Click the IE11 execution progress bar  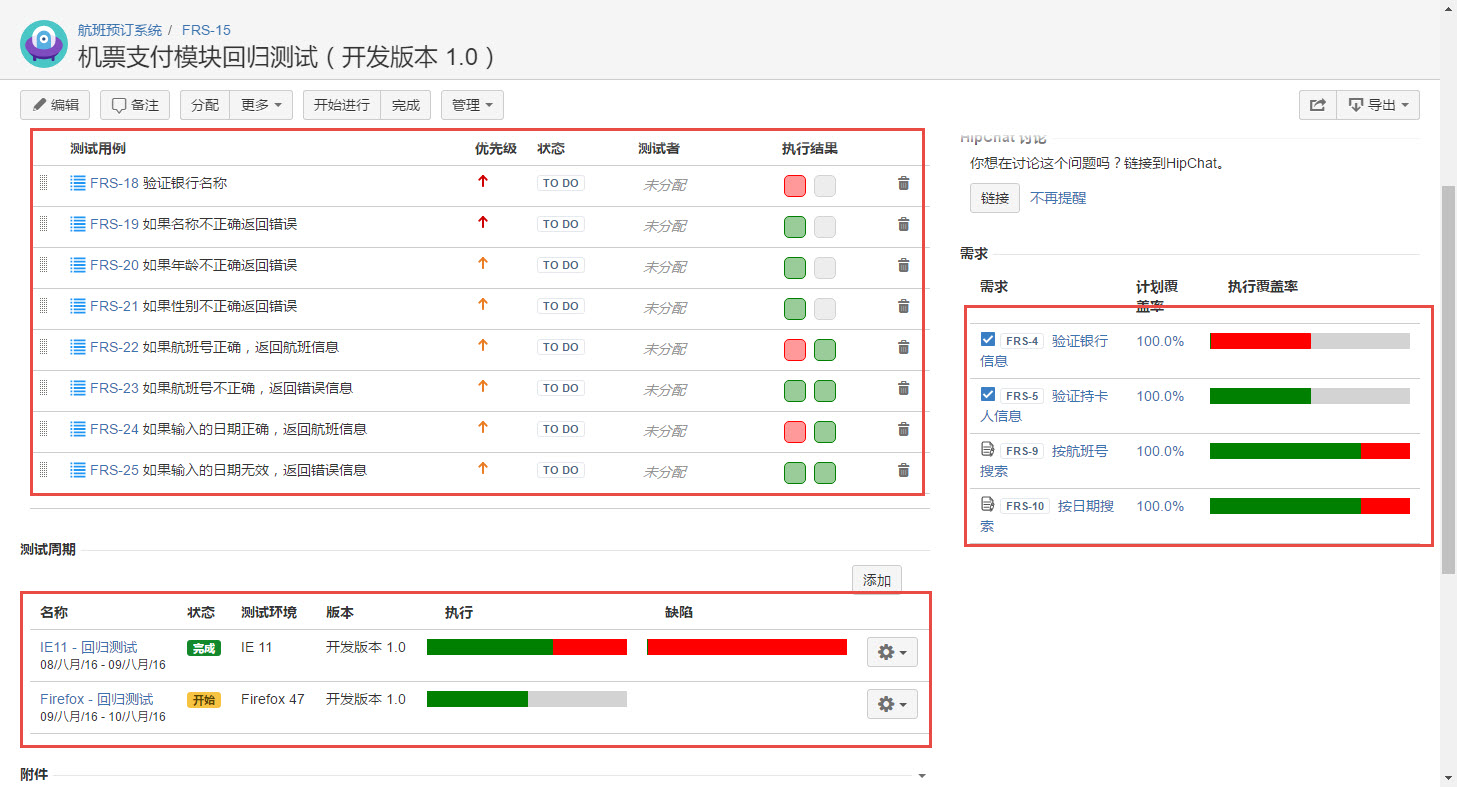pos(527,647)
